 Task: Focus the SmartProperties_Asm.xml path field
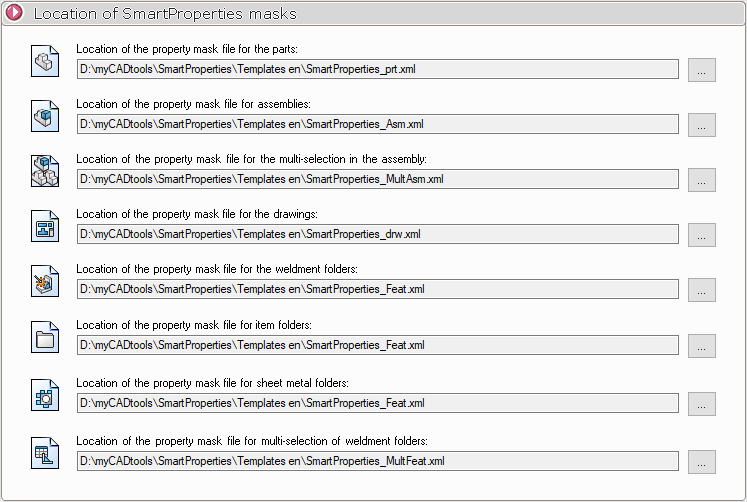coord(378,124)
